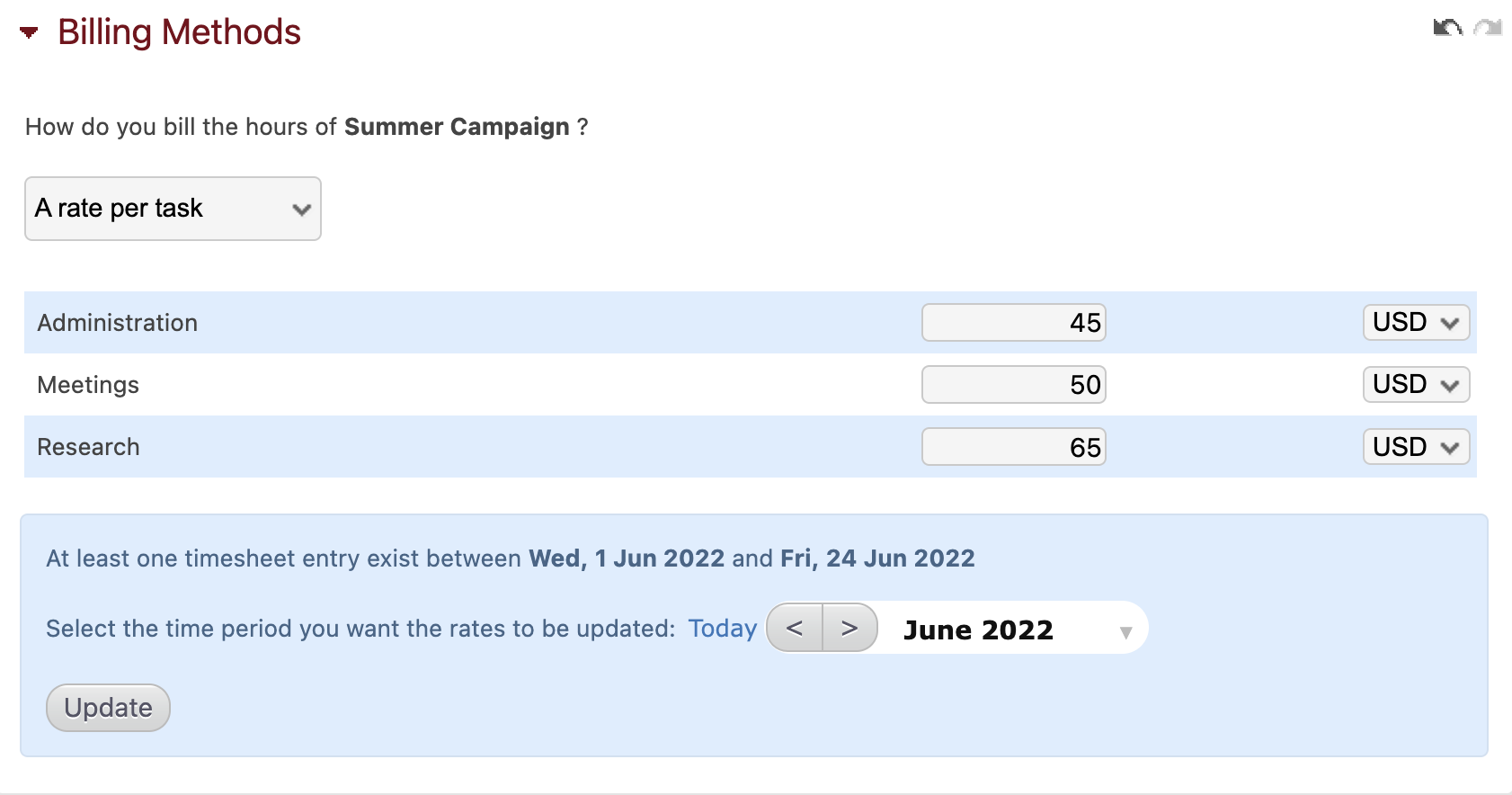Click the undo arrow icon

click(x=1447, y=28)
